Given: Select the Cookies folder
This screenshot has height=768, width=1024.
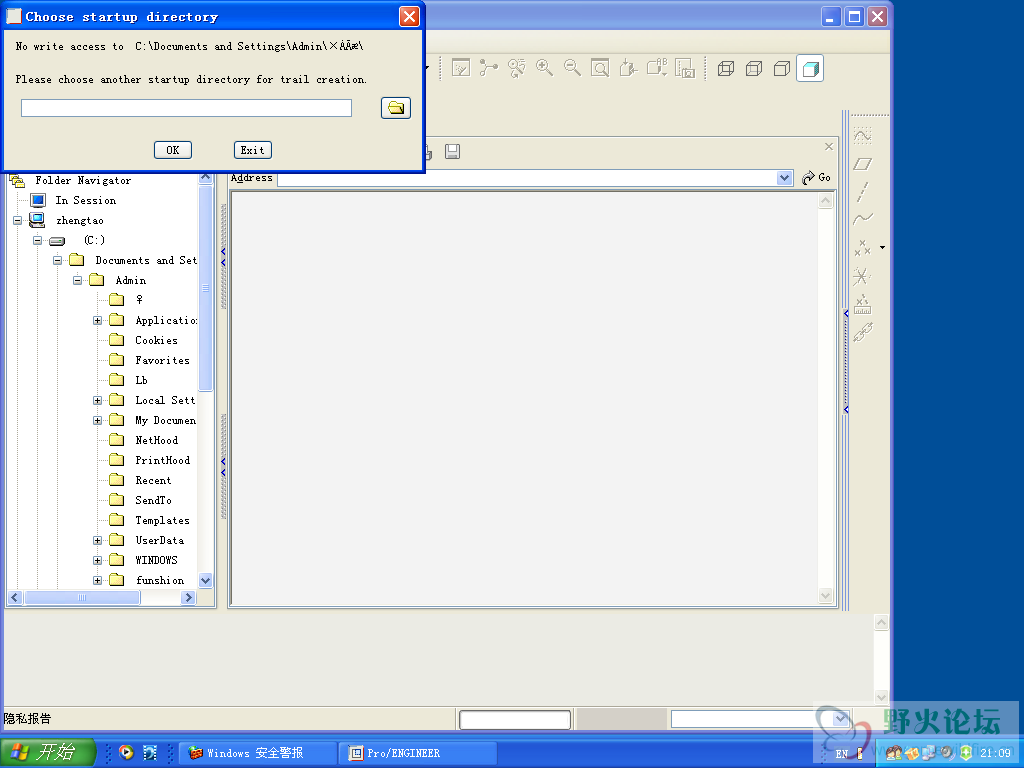Looking at the screenshot, I should (156, 340).
